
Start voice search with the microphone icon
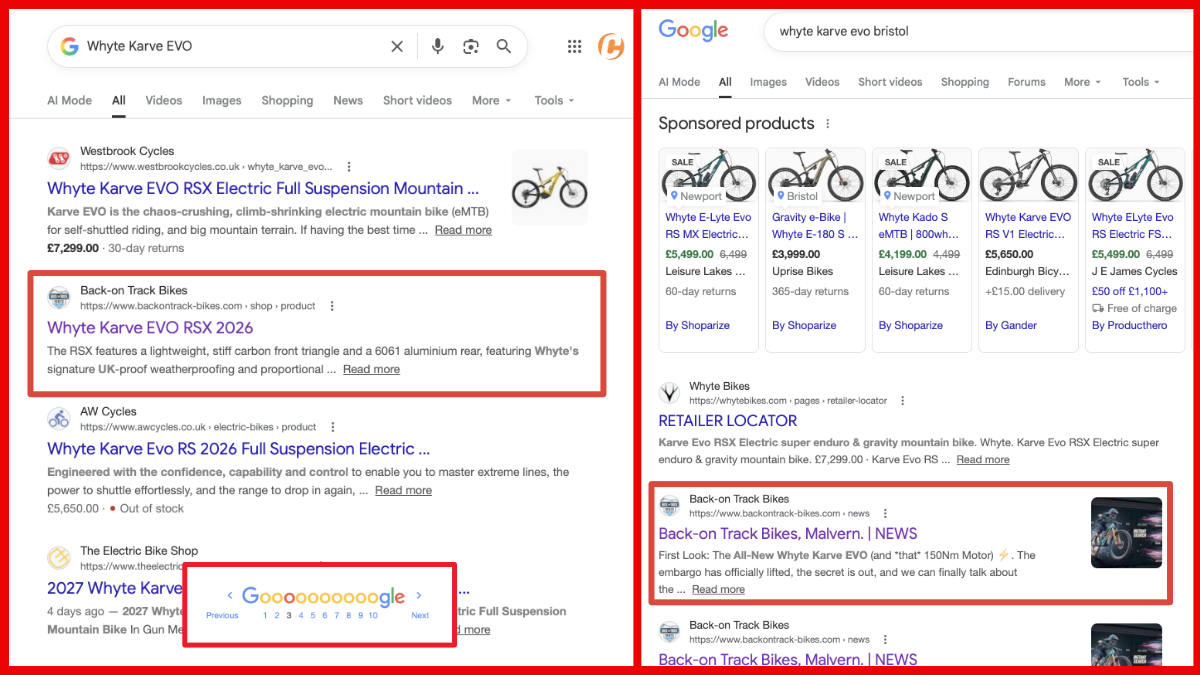coord(437,46)
